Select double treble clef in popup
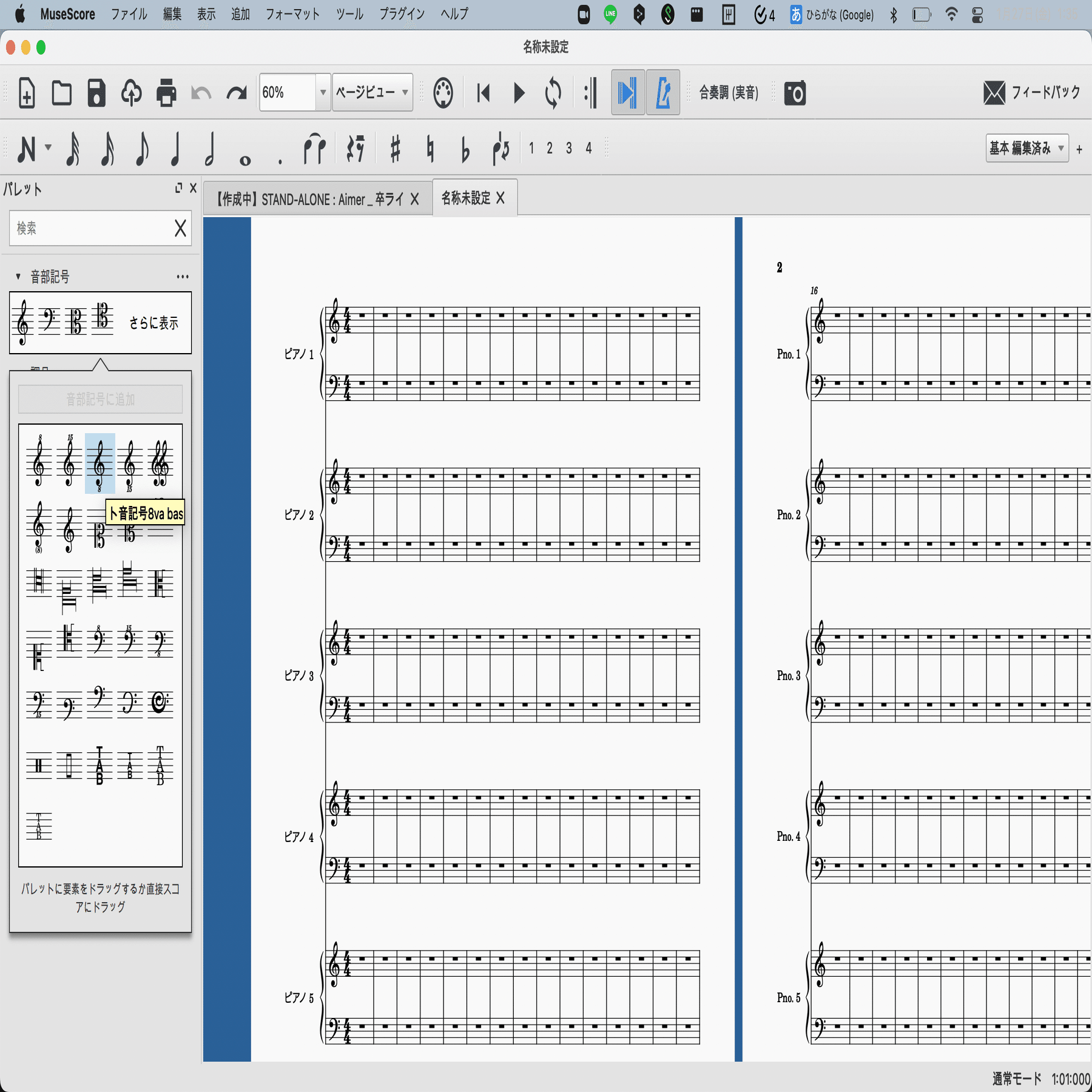This screenshot has height=1092, width=1092. pos(160,463)
